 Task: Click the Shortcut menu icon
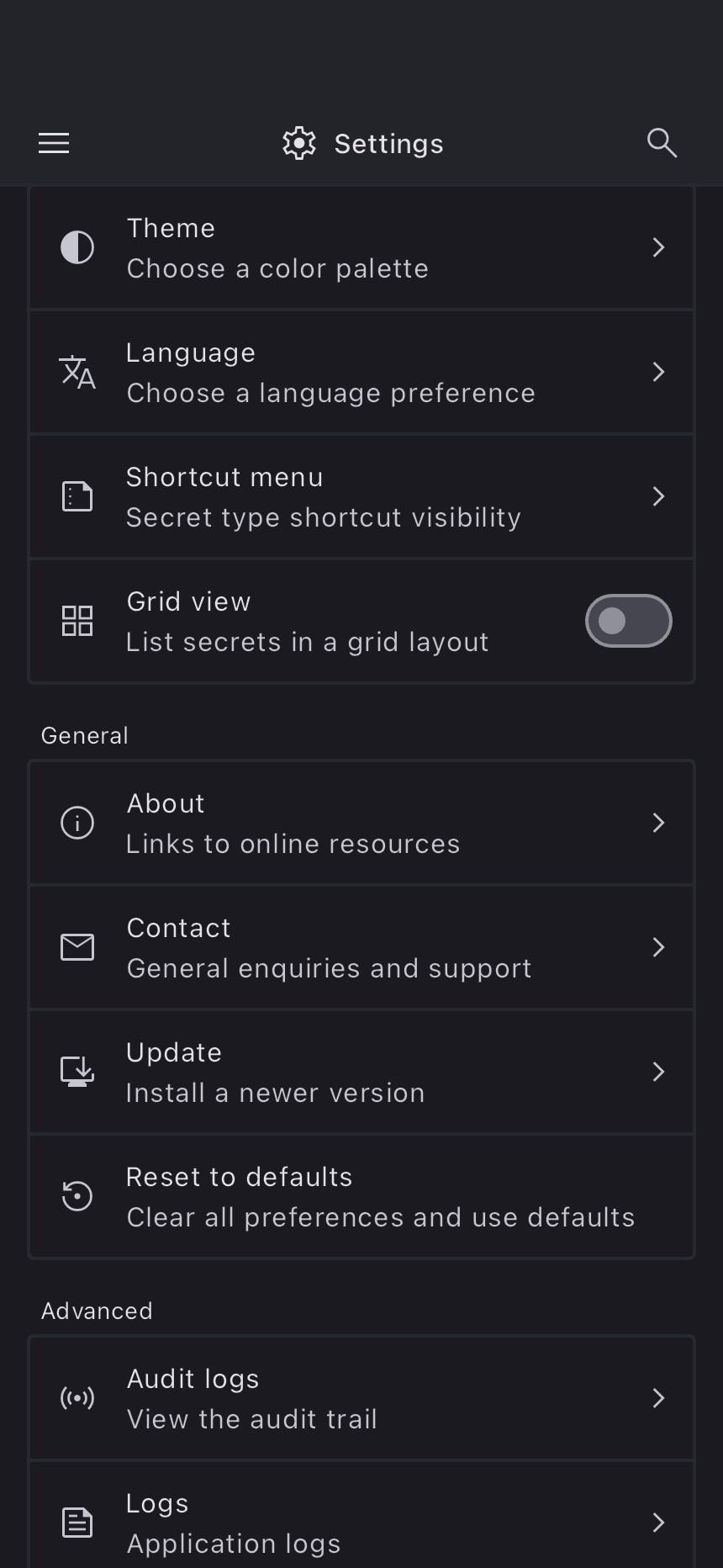coord(77,496)
